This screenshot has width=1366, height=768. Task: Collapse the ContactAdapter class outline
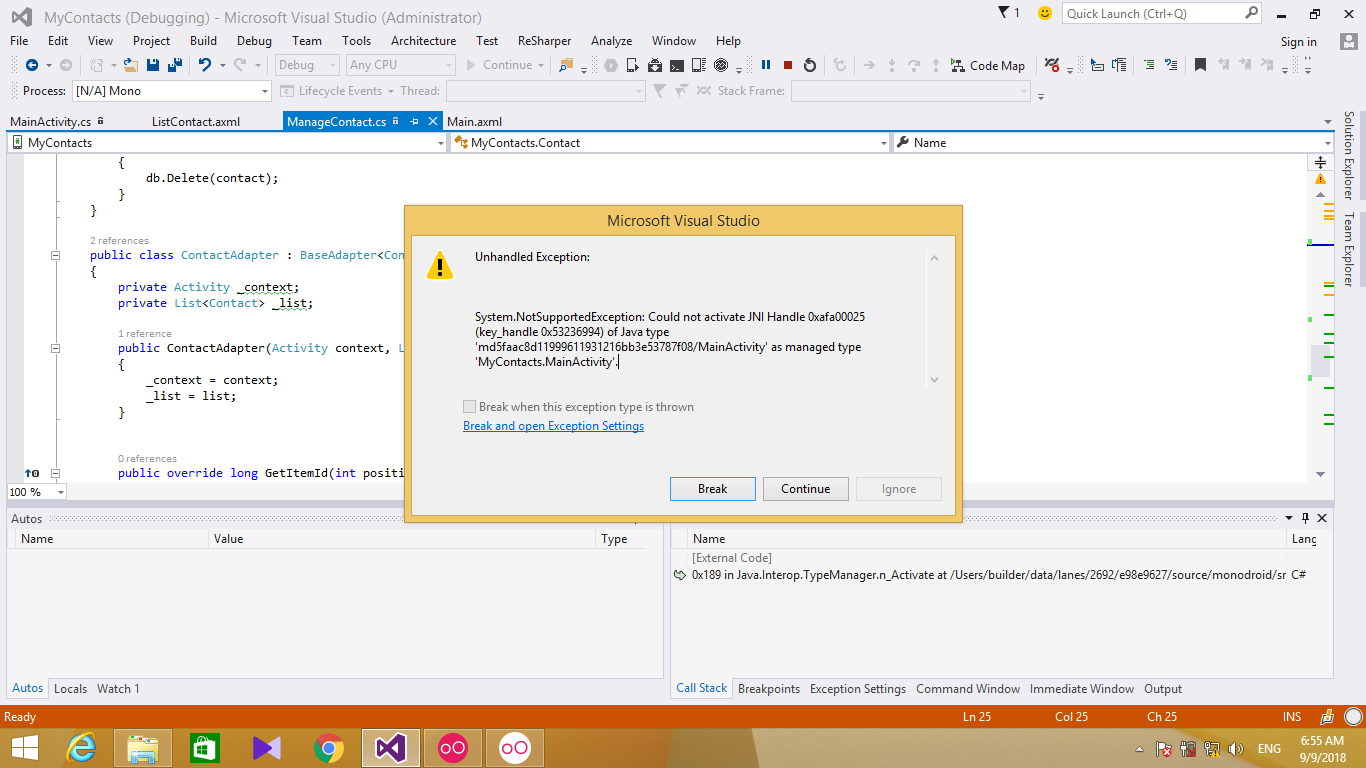(56, 255)
